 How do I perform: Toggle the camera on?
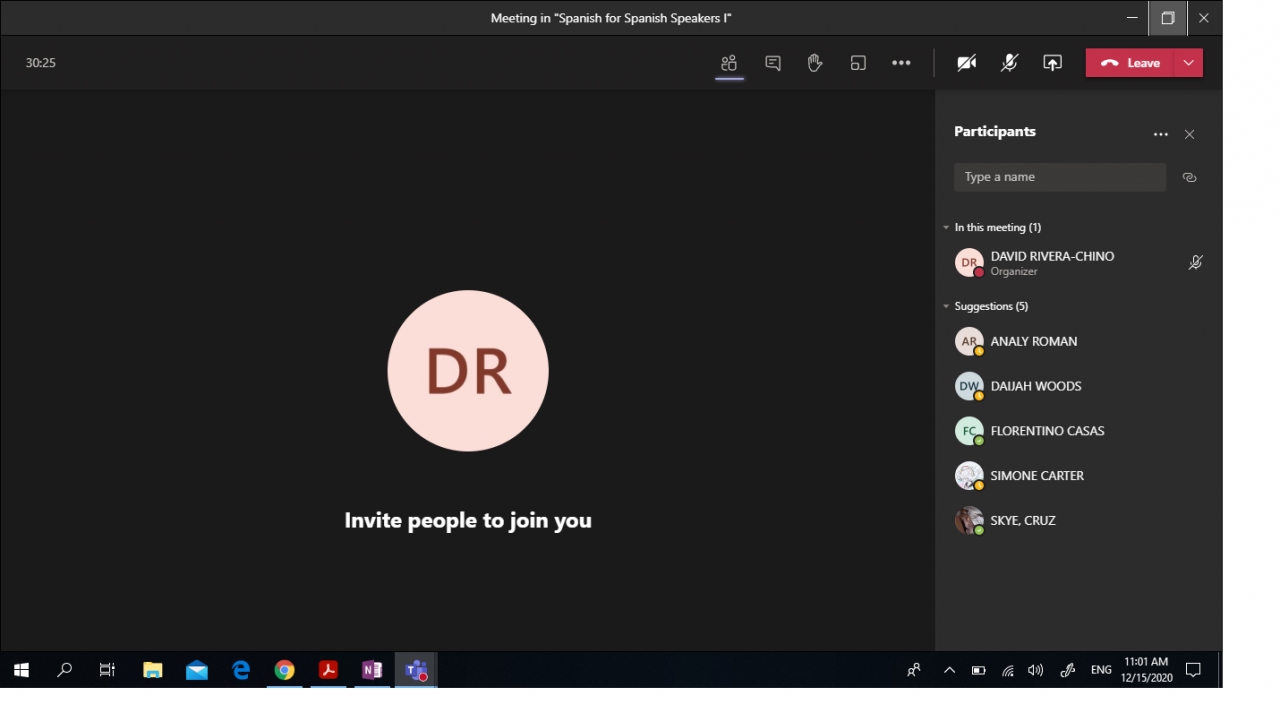[966, 63]
